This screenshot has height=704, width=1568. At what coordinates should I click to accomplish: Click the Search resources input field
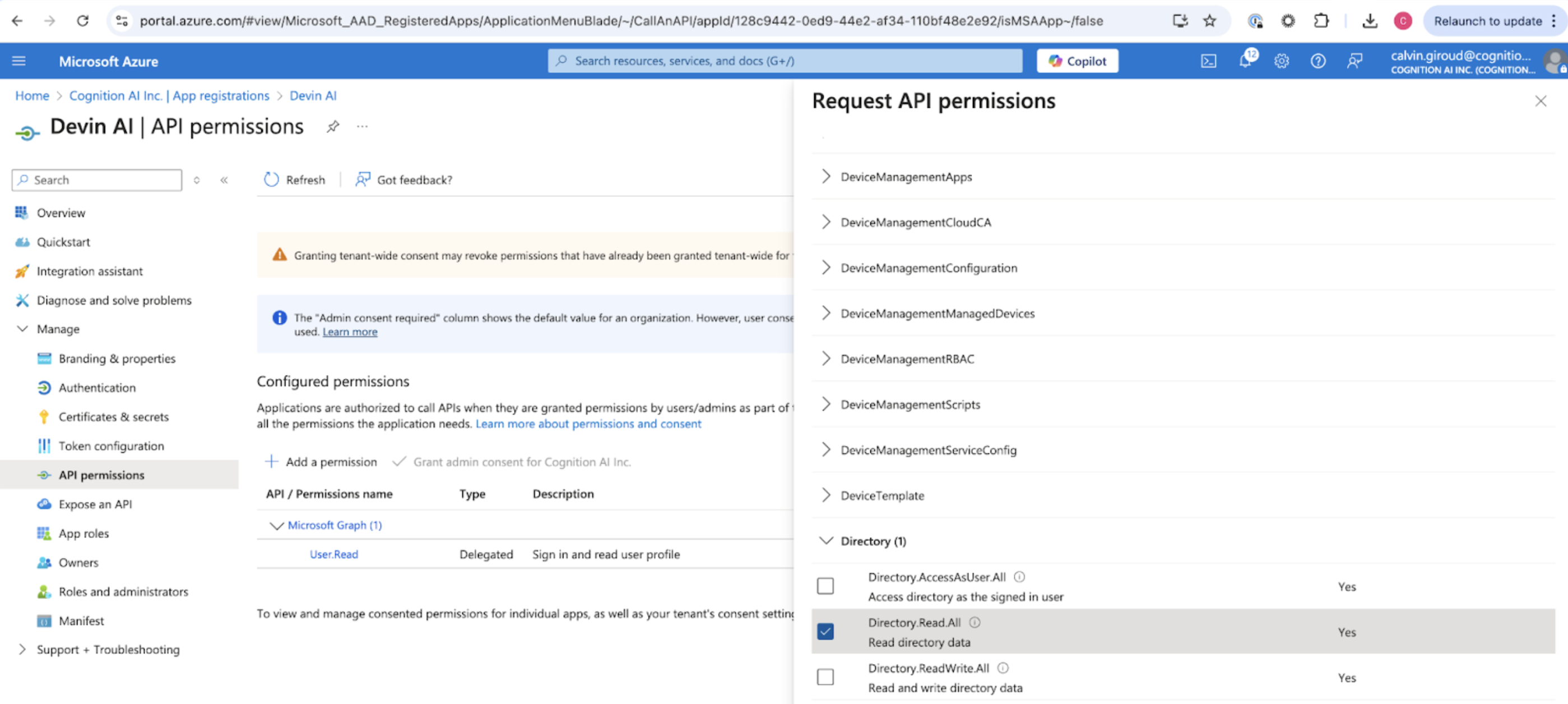point(785,61)
